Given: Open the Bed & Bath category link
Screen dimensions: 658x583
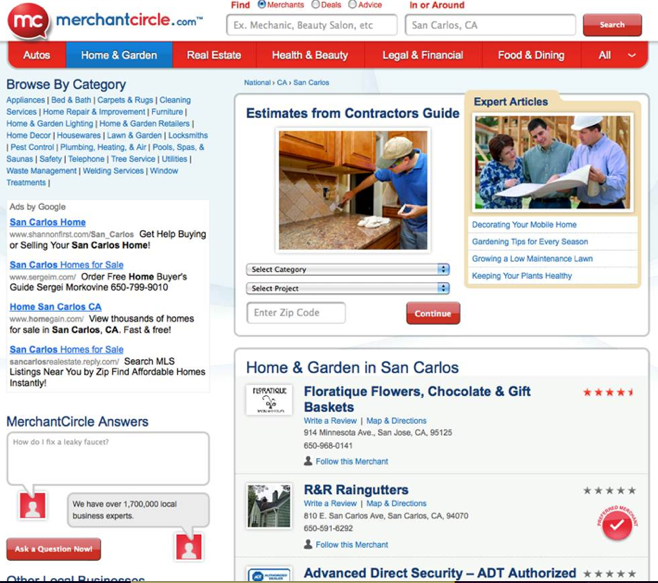Looking at the screenshot, I should coord(71,100).
